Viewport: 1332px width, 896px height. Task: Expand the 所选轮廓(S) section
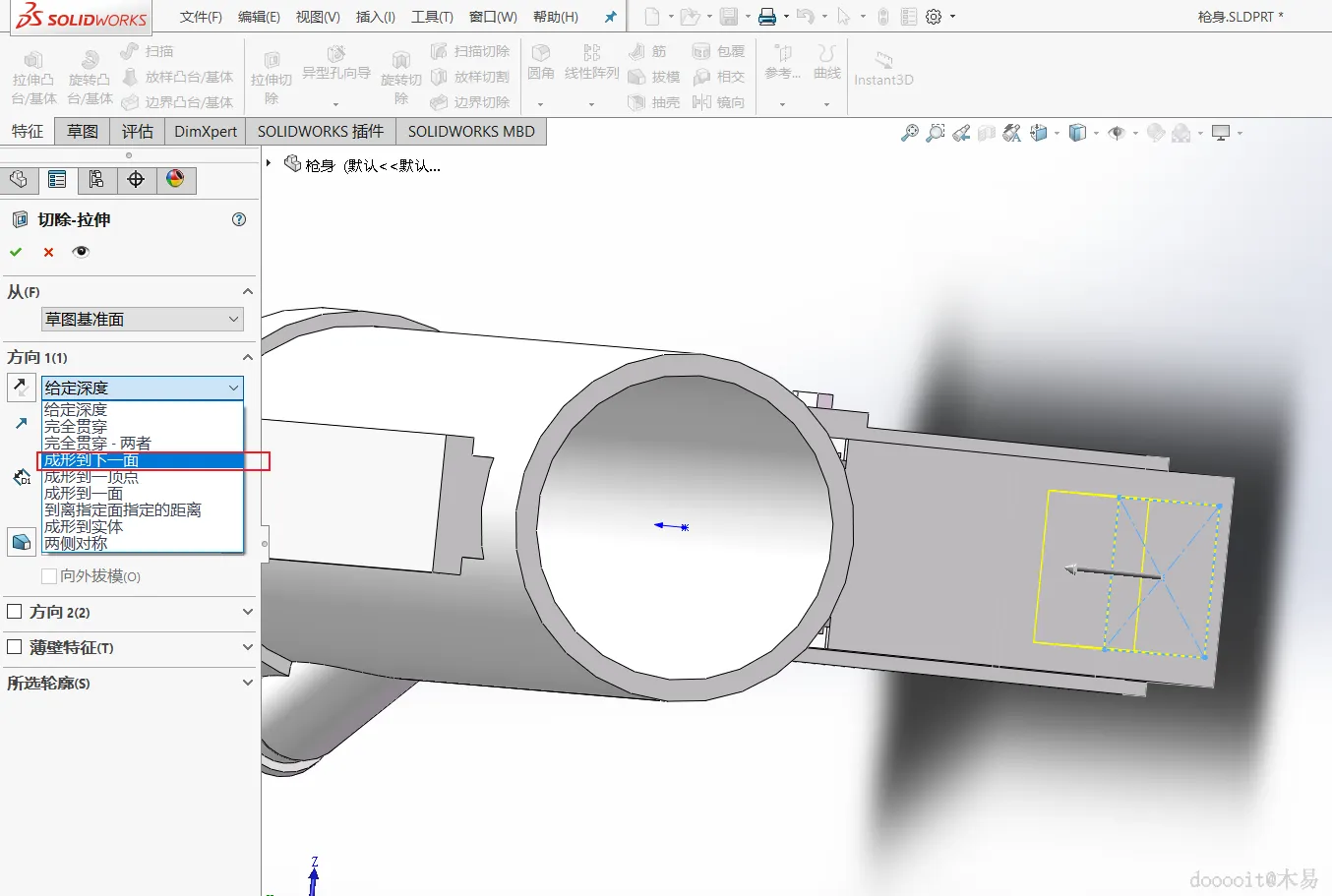(247, 683)
